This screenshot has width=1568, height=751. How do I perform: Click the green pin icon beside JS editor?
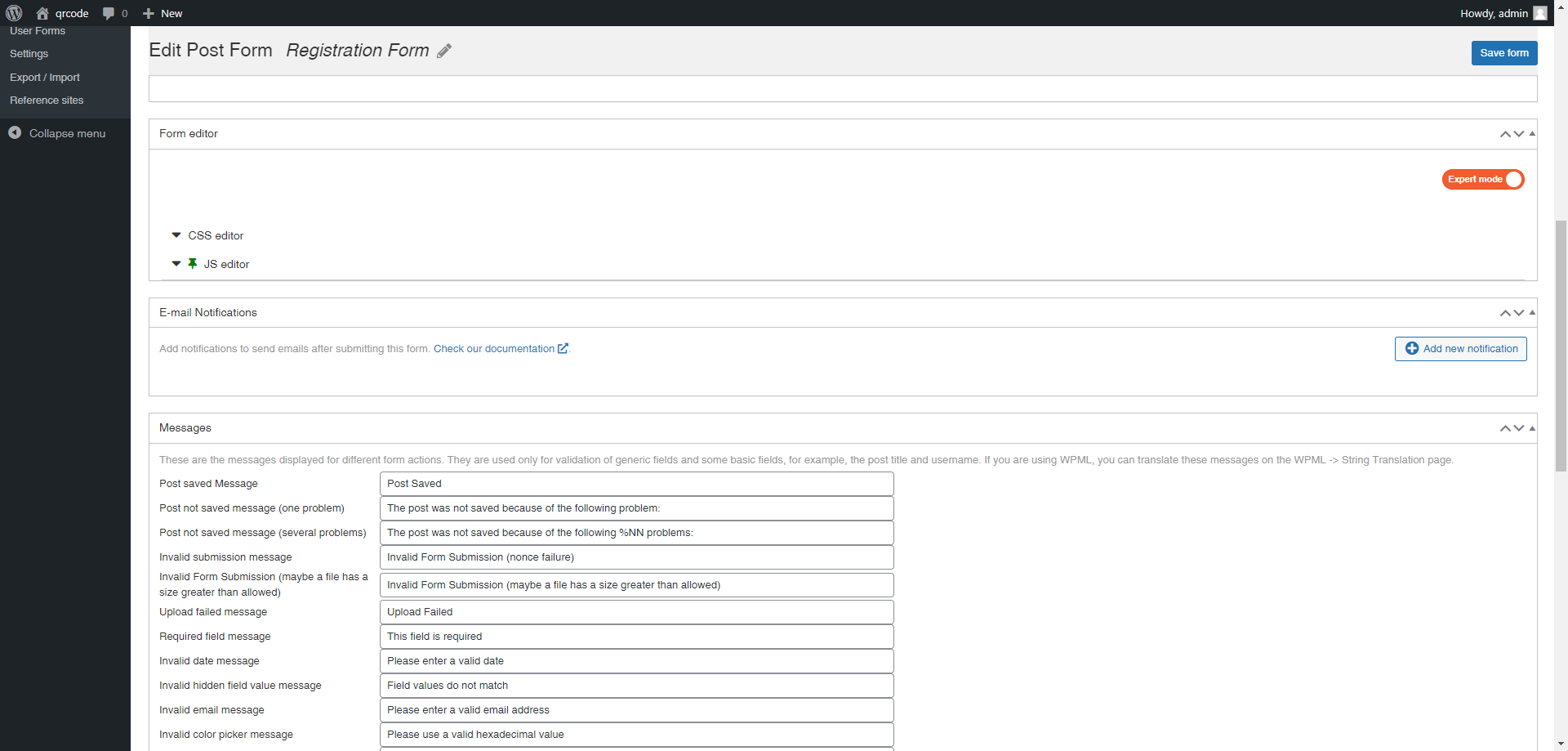pos(193,263)
